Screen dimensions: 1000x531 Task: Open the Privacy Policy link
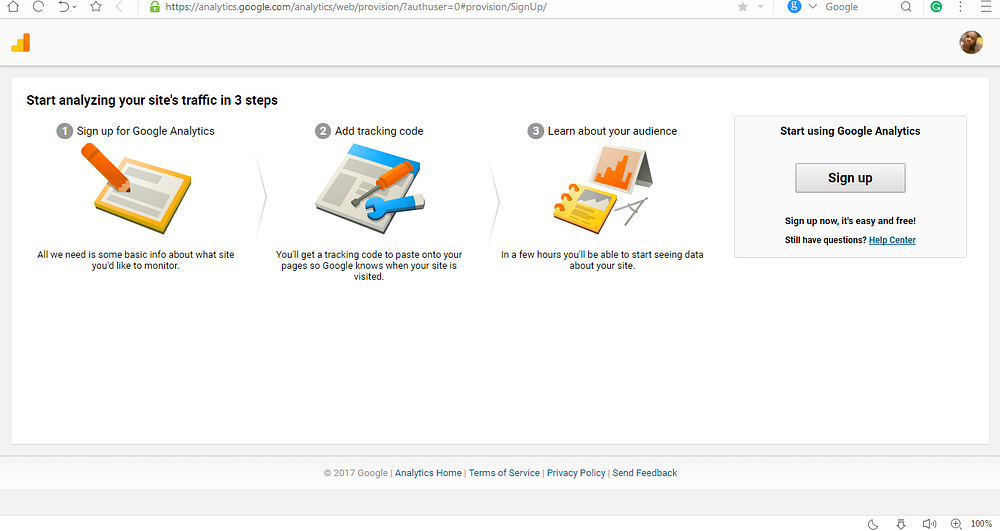(576, 473)
